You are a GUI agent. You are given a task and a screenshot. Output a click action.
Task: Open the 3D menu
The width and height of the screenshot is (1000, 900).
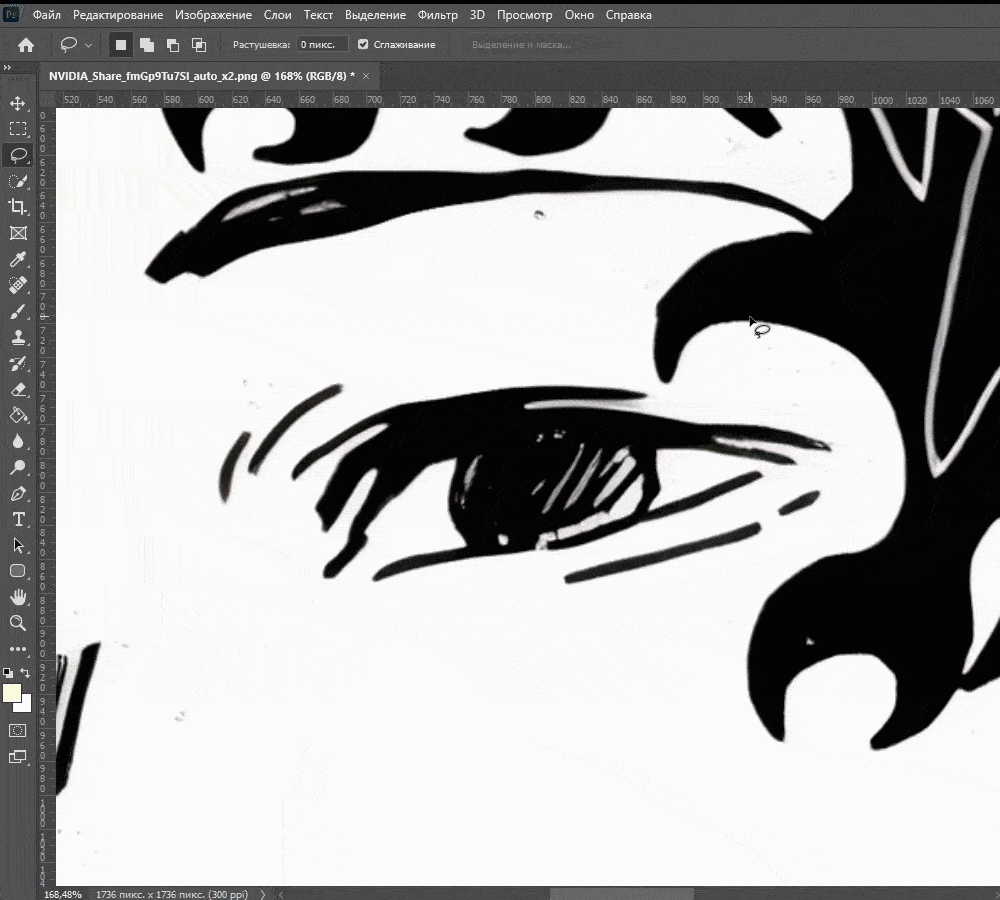tap(477, 15)
